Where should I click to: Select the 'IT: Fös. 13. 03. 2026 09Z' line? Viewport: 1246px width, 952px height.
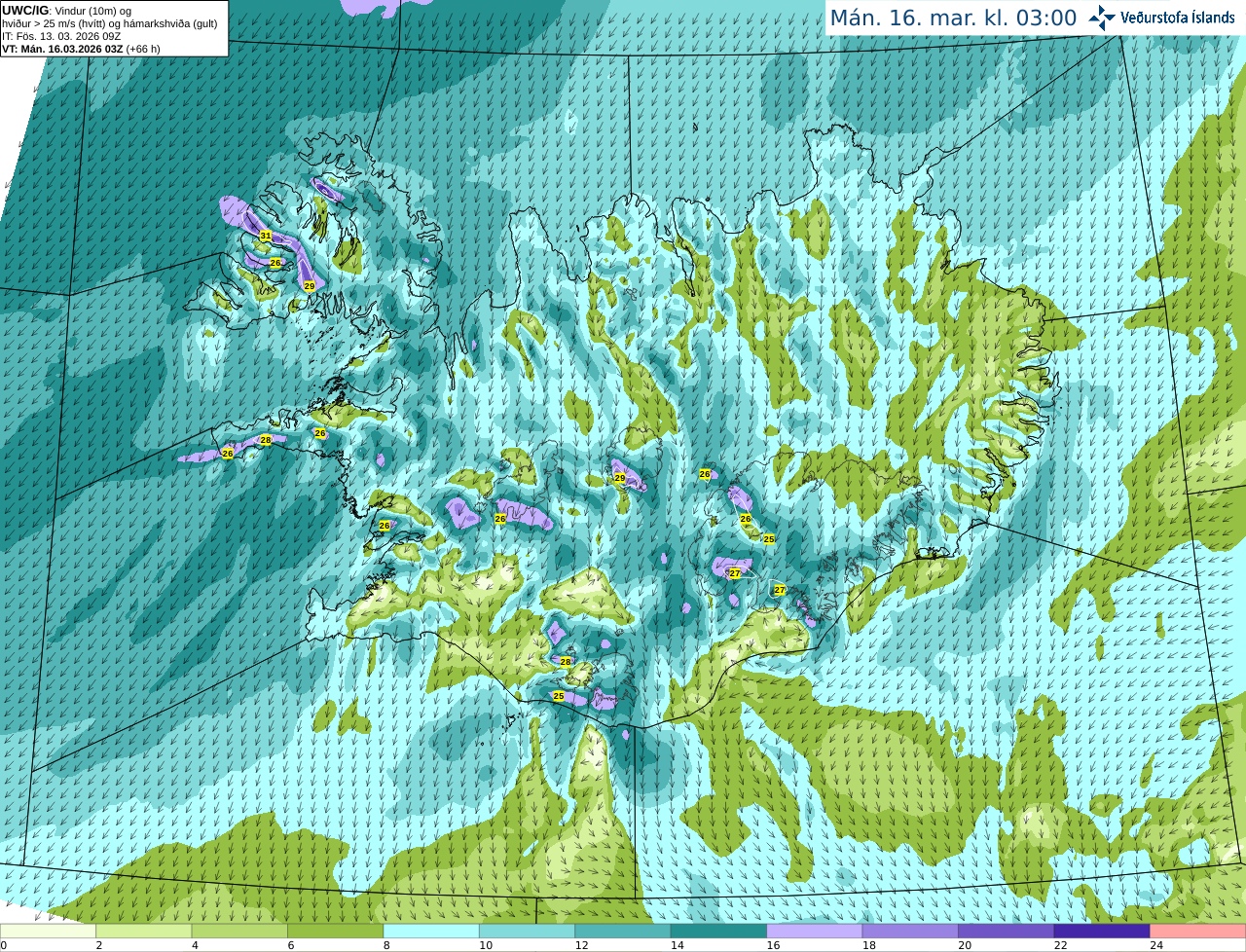point(61,36)
